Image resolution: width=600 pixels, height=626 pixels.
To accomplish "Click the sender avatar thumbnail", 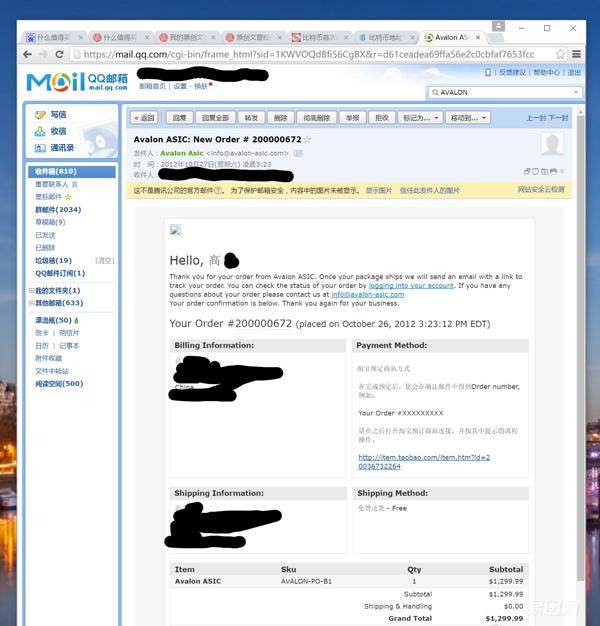I will click(x=551, y=144).
